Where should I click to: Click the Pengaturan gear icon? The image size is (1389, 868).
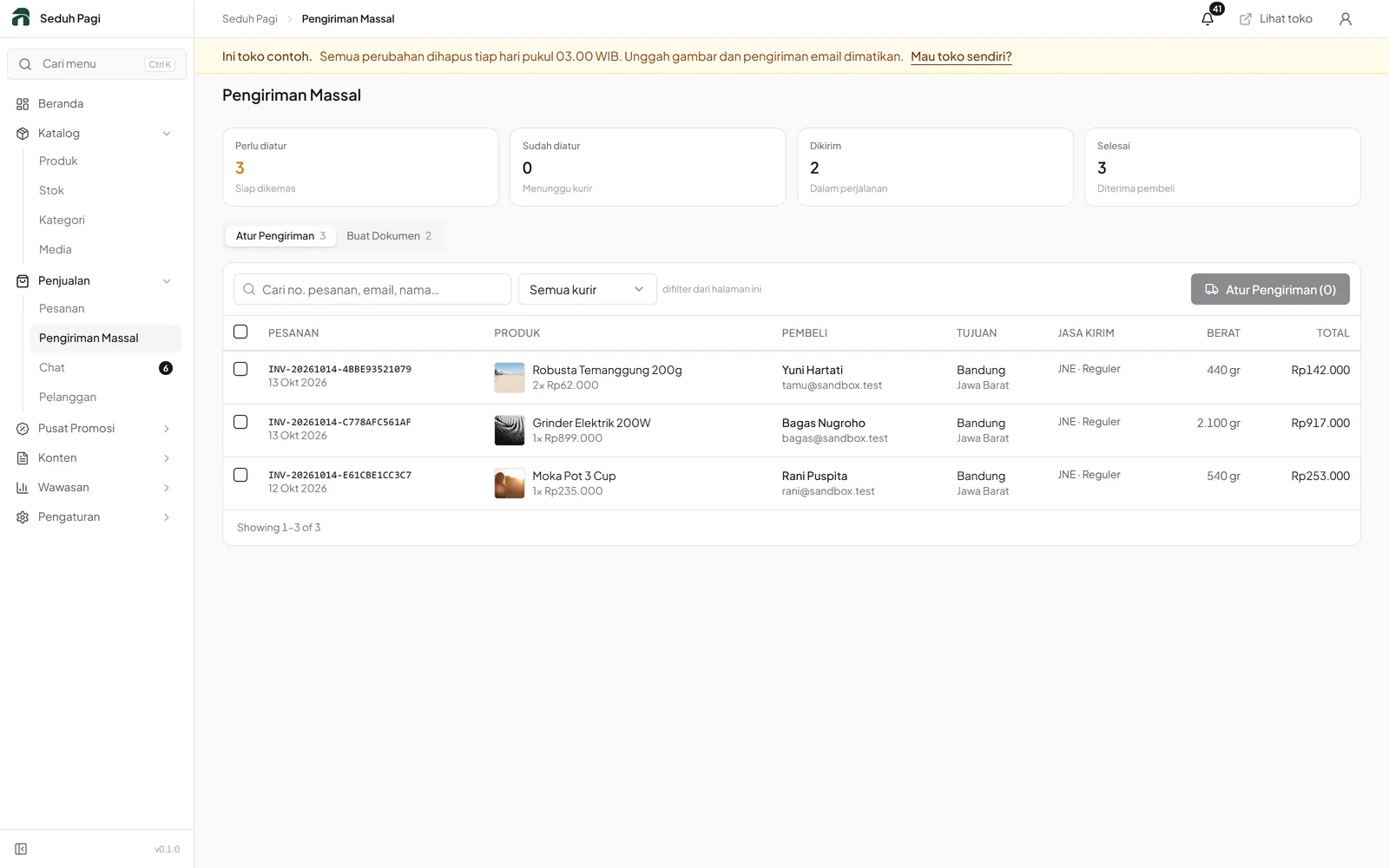pos(23,517)
